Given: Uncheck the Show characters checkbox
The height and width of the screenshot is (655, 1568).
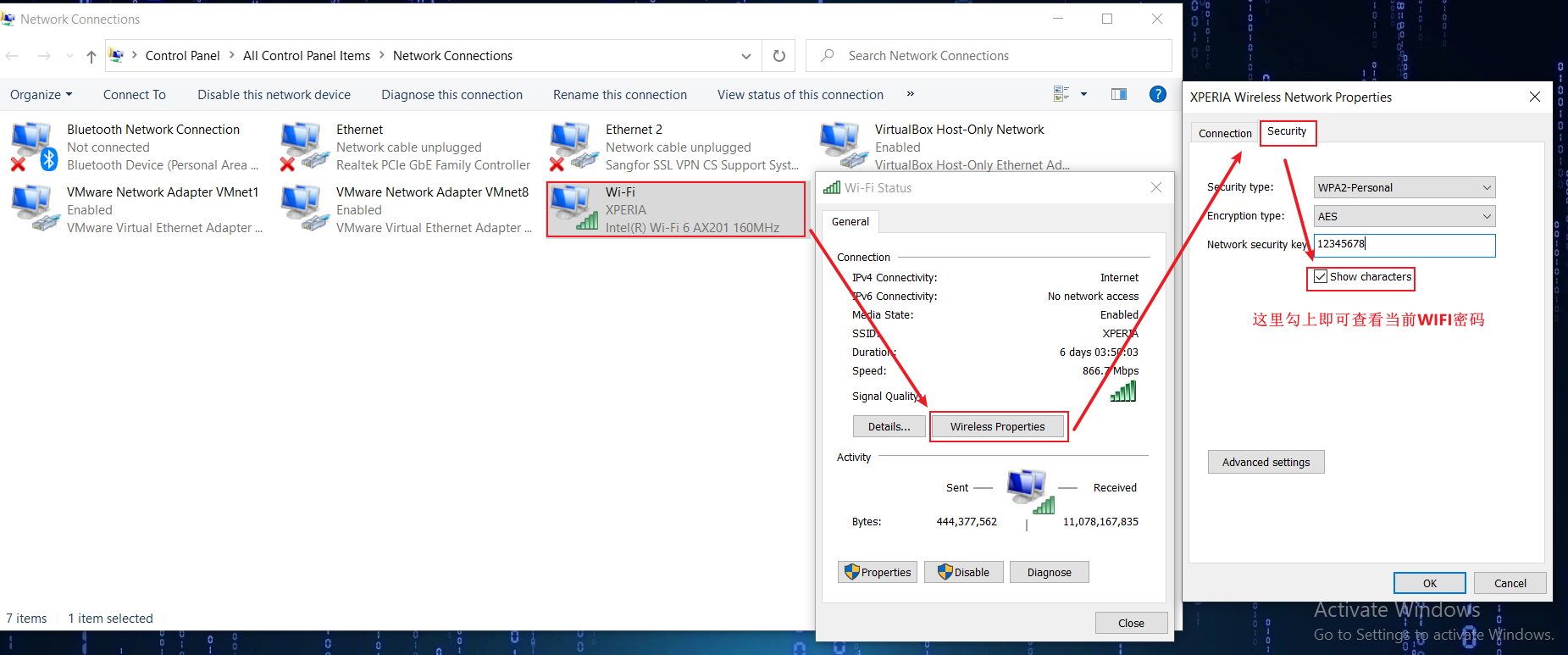Looking at the screenshot, I should point(1321,277).
